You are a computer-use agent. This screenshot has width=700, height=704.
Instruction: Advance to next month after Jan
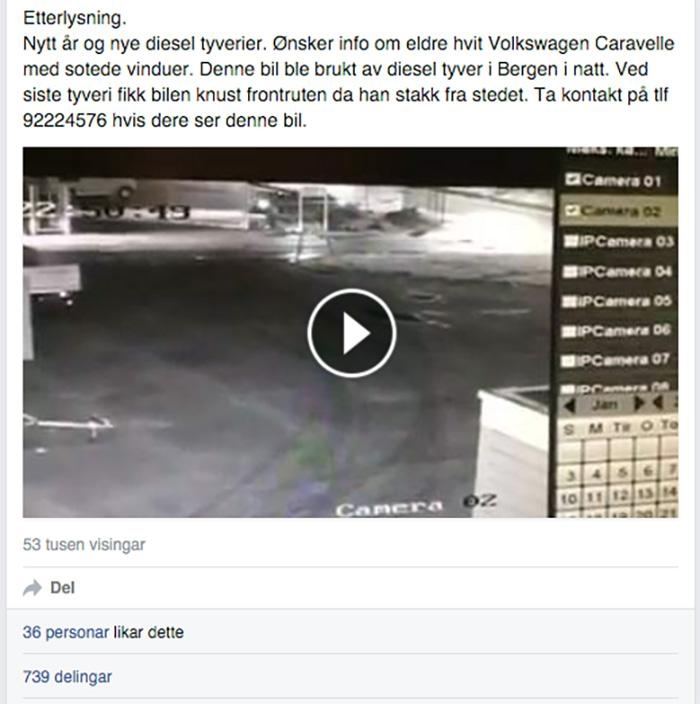pyautogui.click(x=639, y=404)
